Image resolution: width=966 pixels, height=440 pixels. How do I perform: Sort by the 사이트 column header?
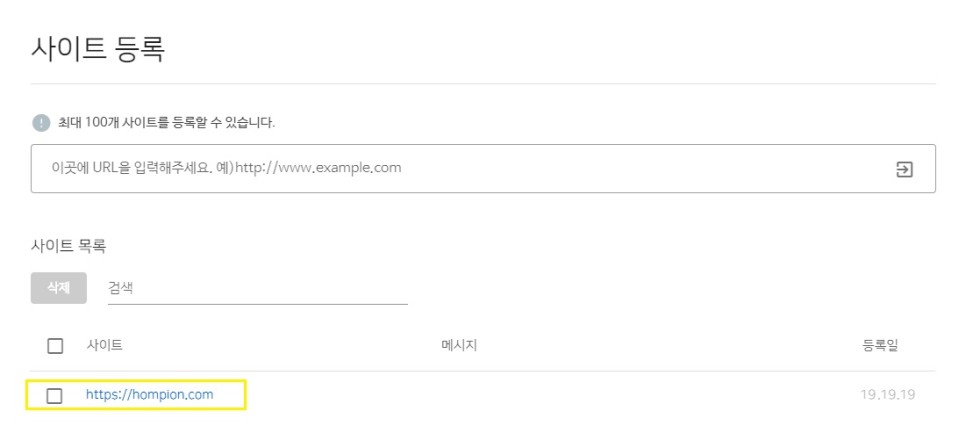[104, 346]
